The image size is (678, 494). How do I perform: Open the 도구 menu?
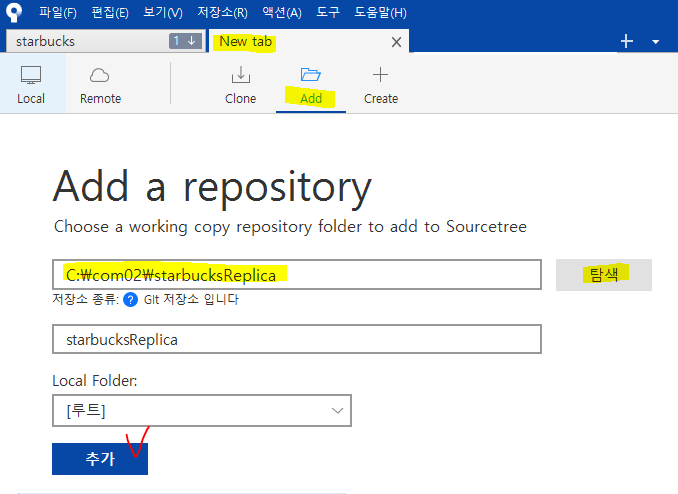coord(328,13)
